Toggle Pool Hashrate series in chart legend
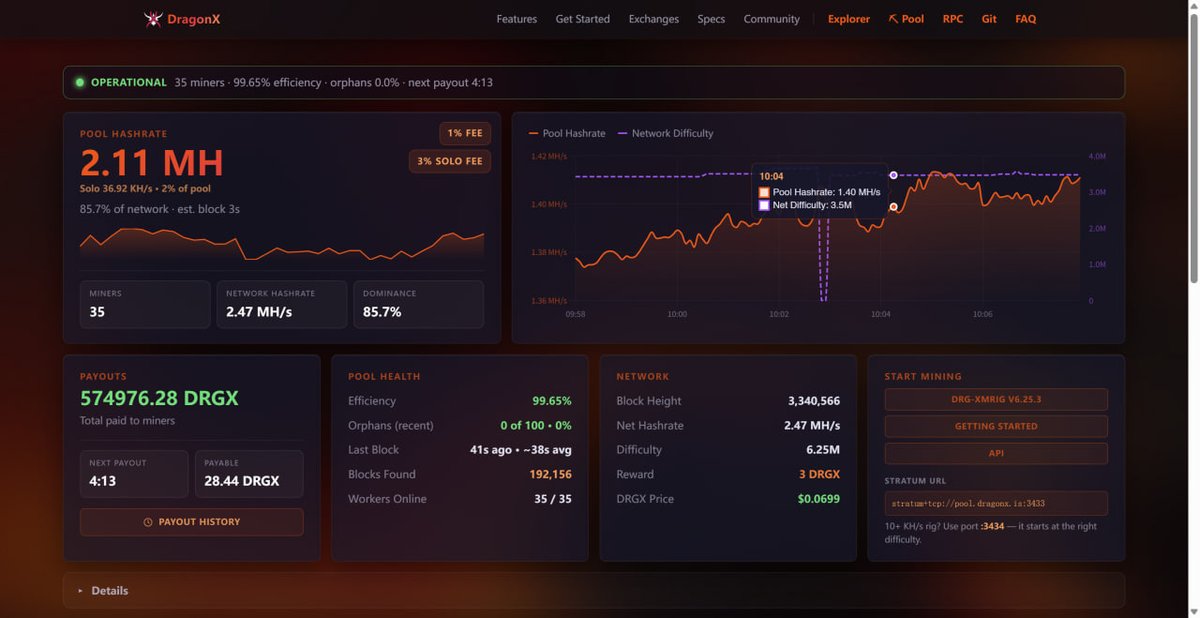This screenshot has width=1200, height=618. click(567, 133)
